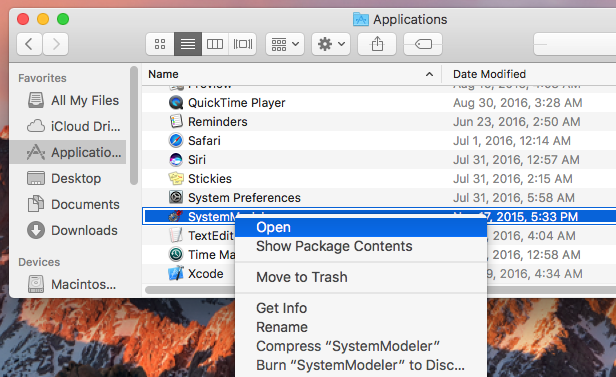616x377 pixels.
Task: Click the SystemModeler app icon
Action: 176,216
